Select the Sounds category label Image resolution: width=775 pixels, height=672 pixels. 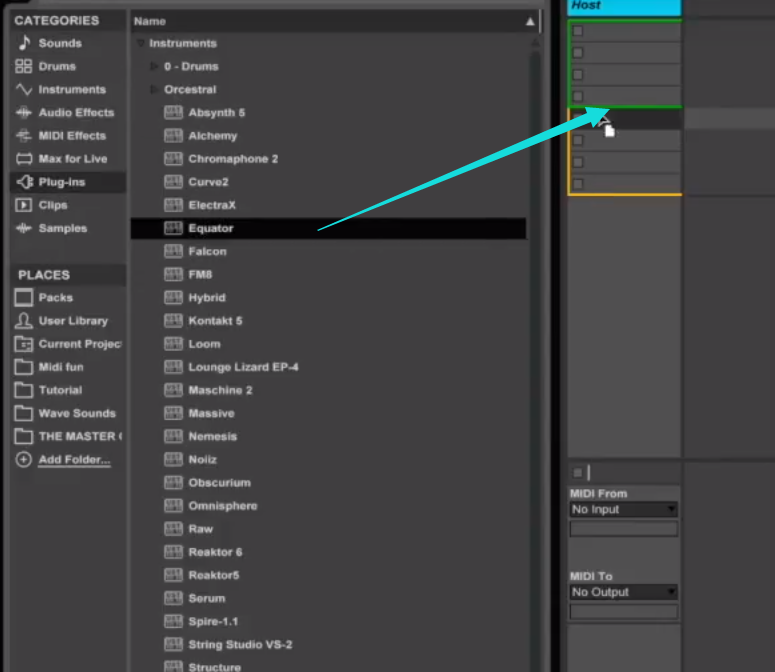click(60, 43)
